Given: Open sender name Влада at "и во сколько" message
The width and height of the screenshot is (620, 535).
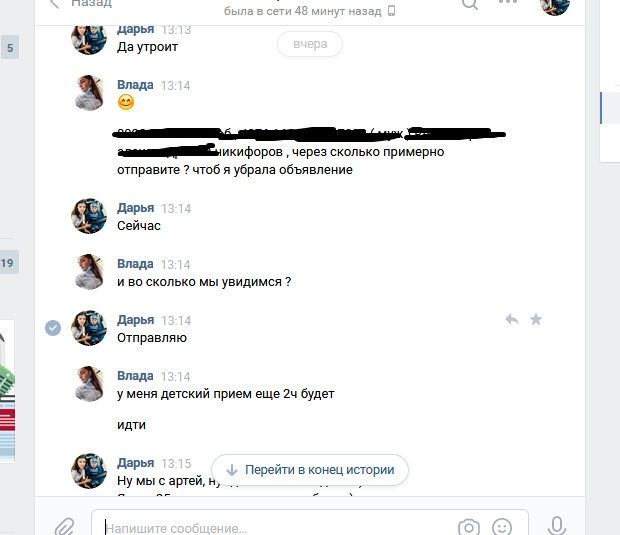Looking at the screenshot, I should point(135,264).
